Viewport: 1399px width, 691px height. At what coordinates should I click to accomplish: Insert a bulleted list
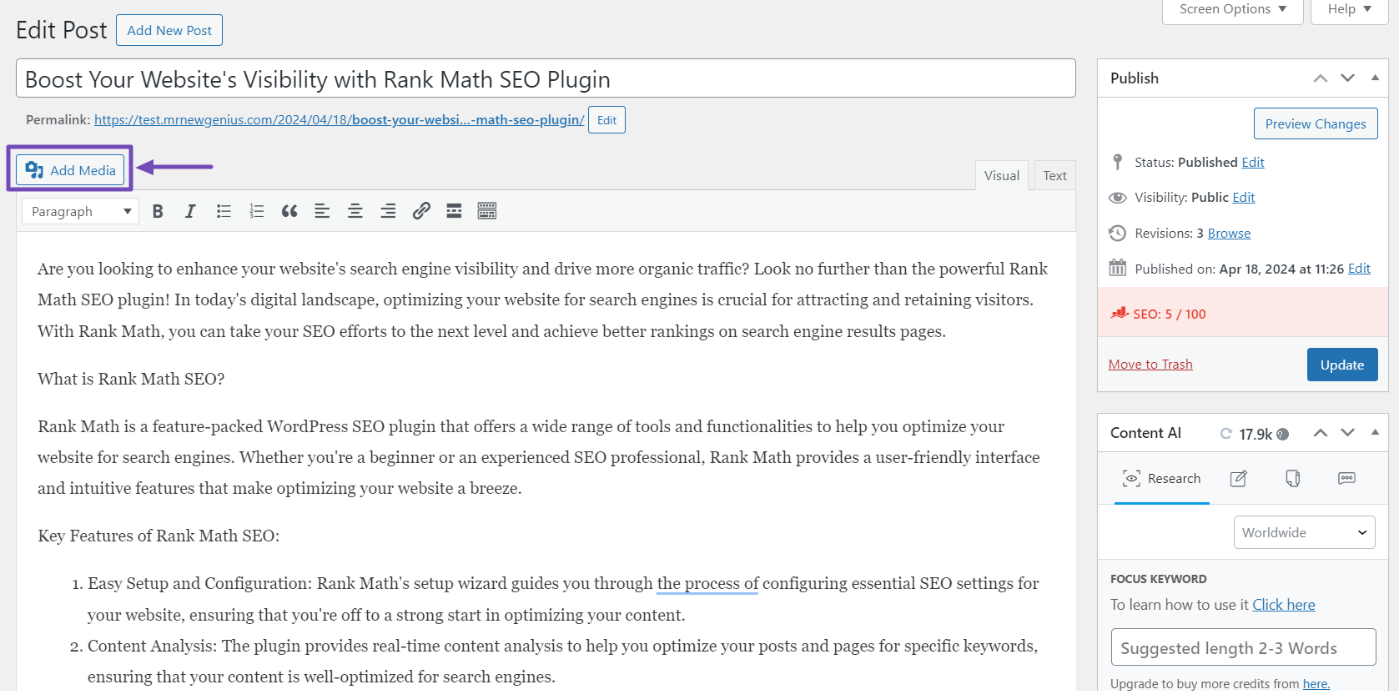(x=224, y=211)
